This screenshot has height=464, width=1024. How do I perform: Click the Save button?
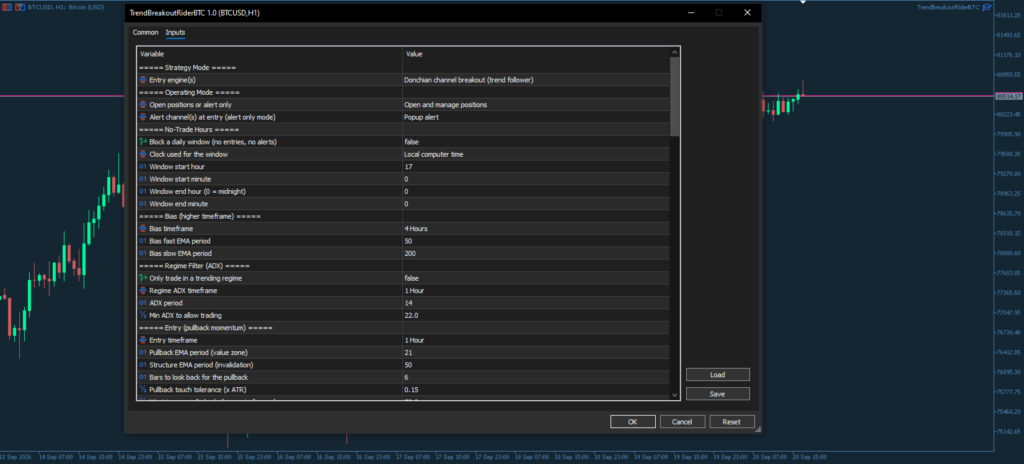[x=718, y=394]
